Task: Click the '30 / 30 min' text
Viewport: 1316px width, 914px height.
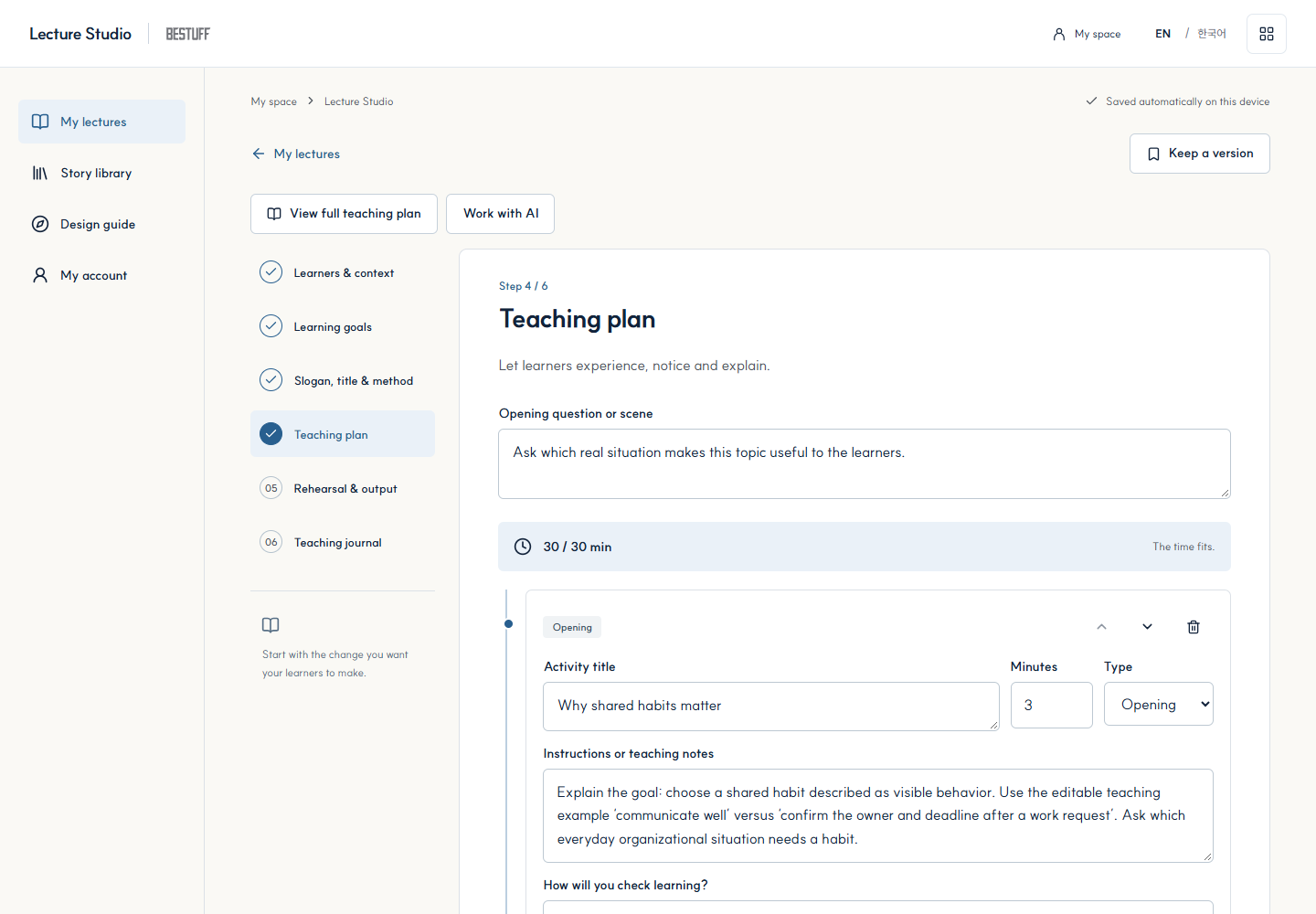Action: coord(578,547)
